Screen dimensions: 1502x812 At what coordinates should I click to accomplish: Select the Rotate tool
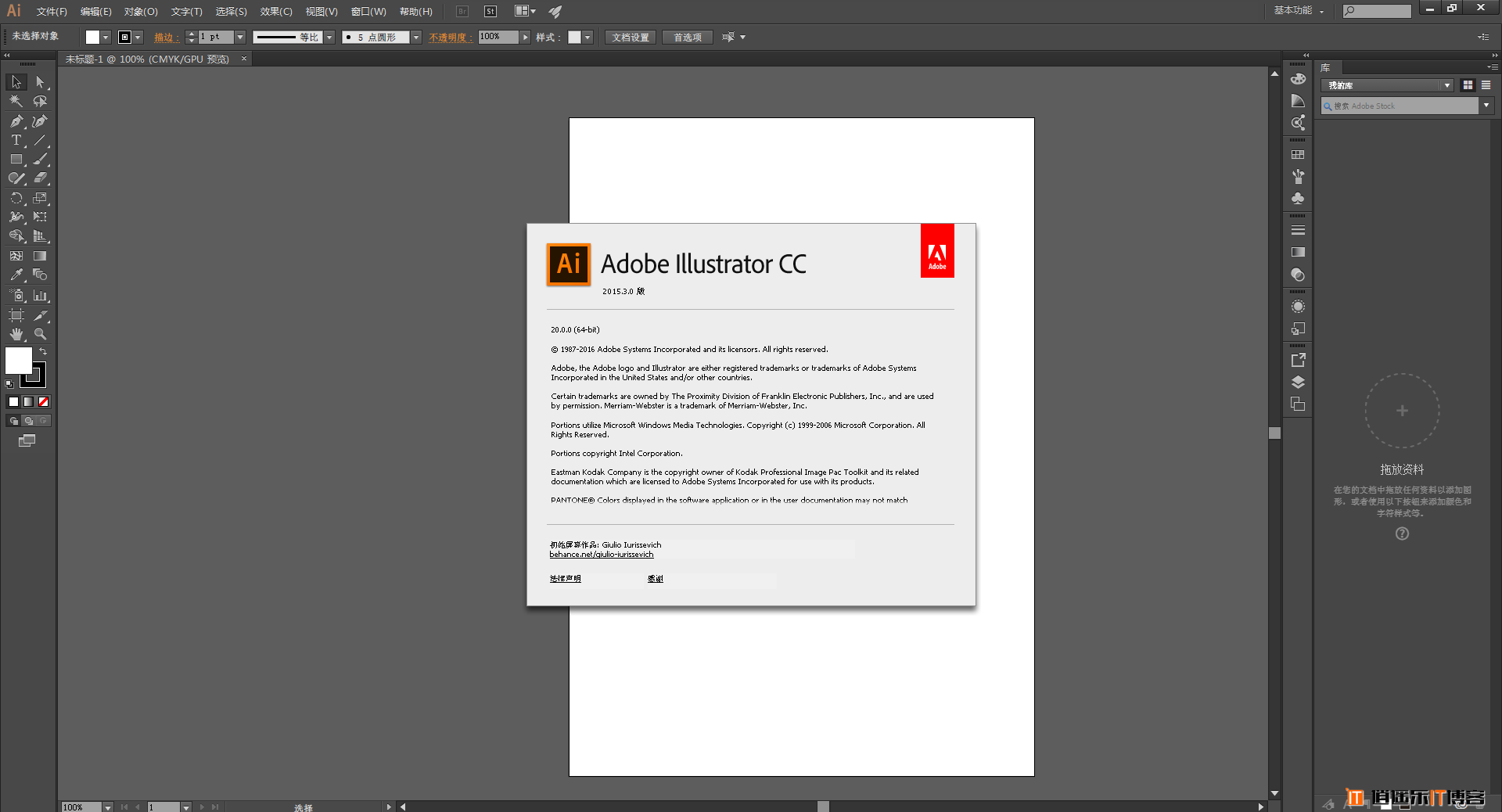tap(16, 198)
